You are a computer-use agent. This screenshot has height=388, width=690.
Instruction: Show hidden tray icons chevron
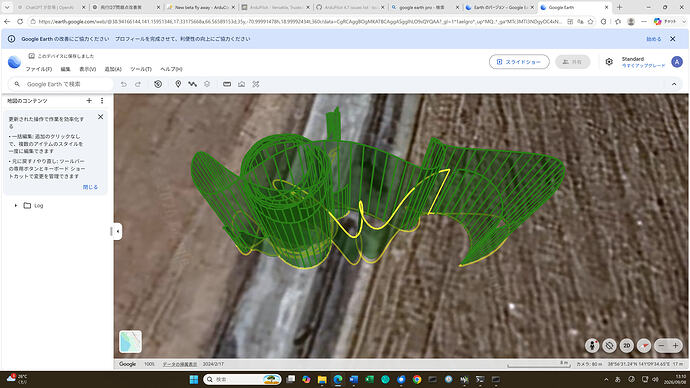point(606,379)
